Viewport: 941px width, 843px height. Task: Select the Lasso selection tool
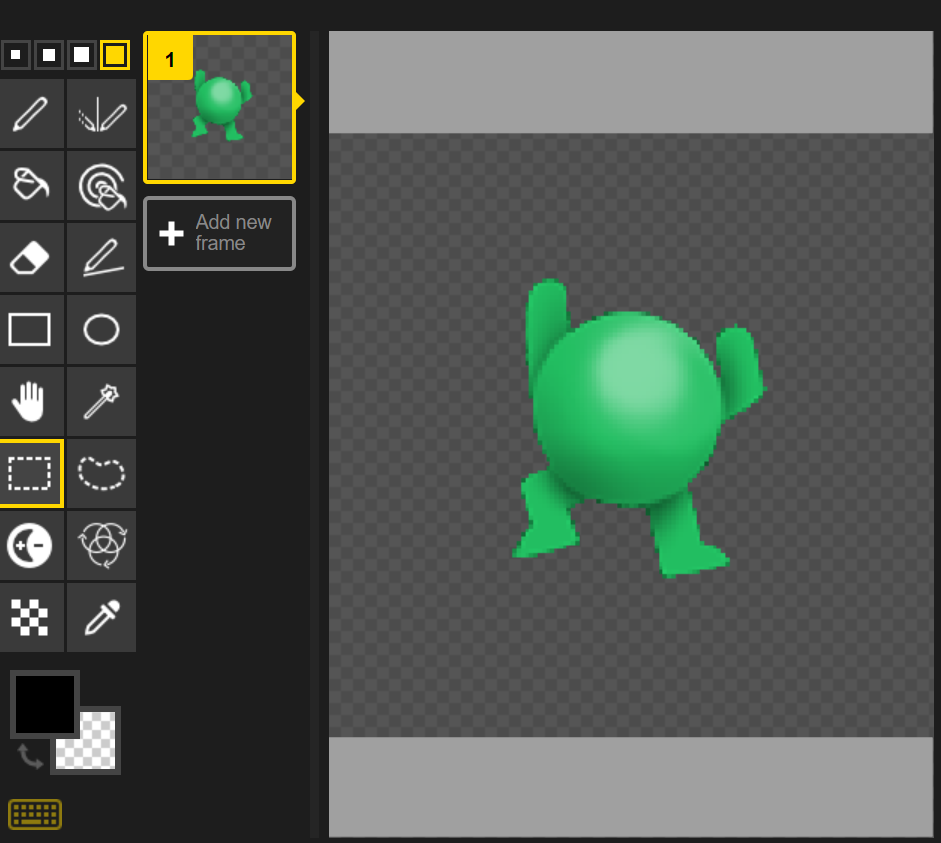click(x=101, y=473)
